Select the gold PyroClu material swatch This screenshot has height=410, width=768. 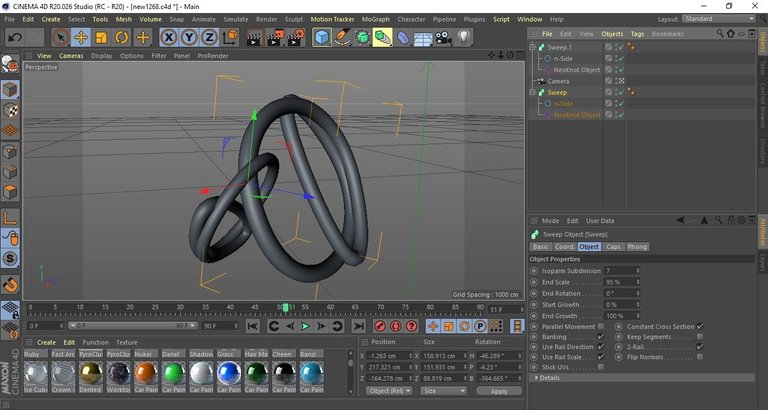click(91, 373)
